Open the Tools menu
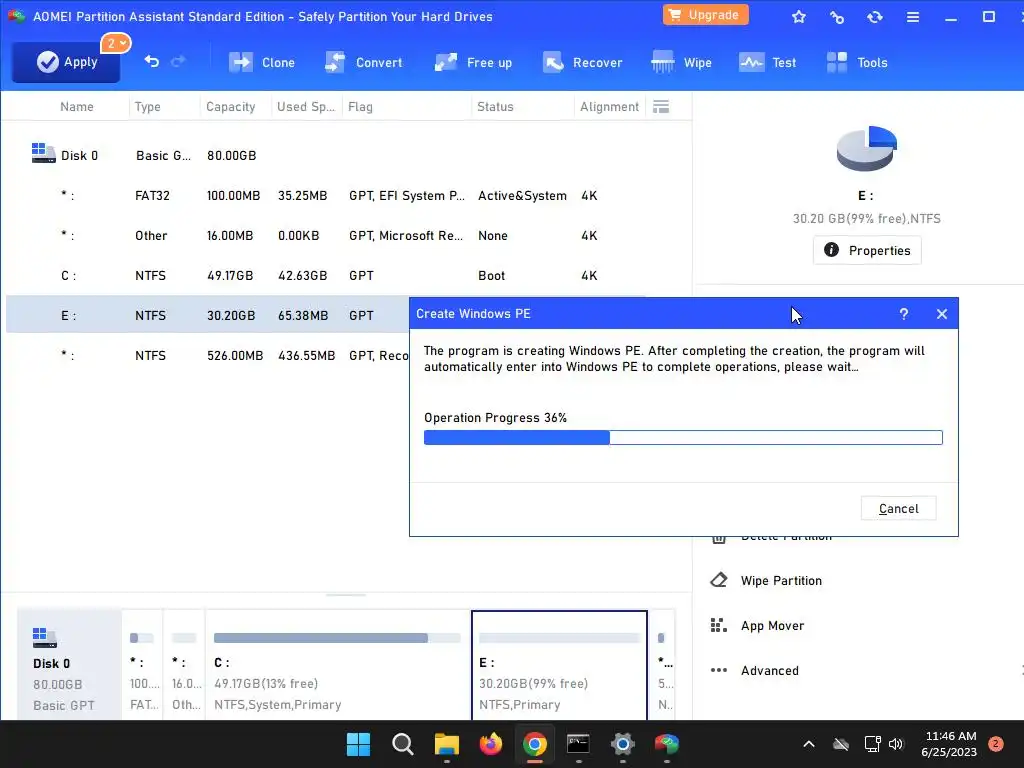 [x=857, y=63]
